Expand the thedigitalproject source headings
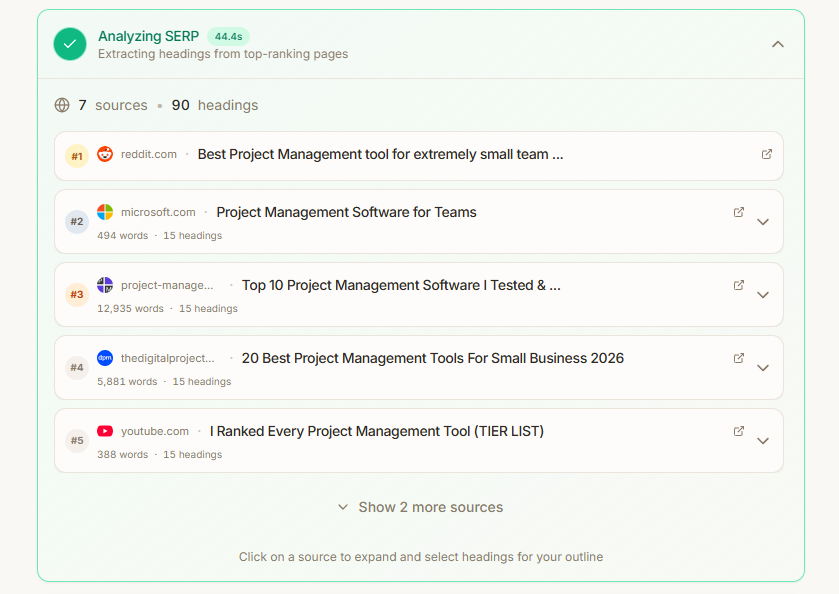This screenshot has width=839, height=594. pyautogui.click(x=763, y=367)
